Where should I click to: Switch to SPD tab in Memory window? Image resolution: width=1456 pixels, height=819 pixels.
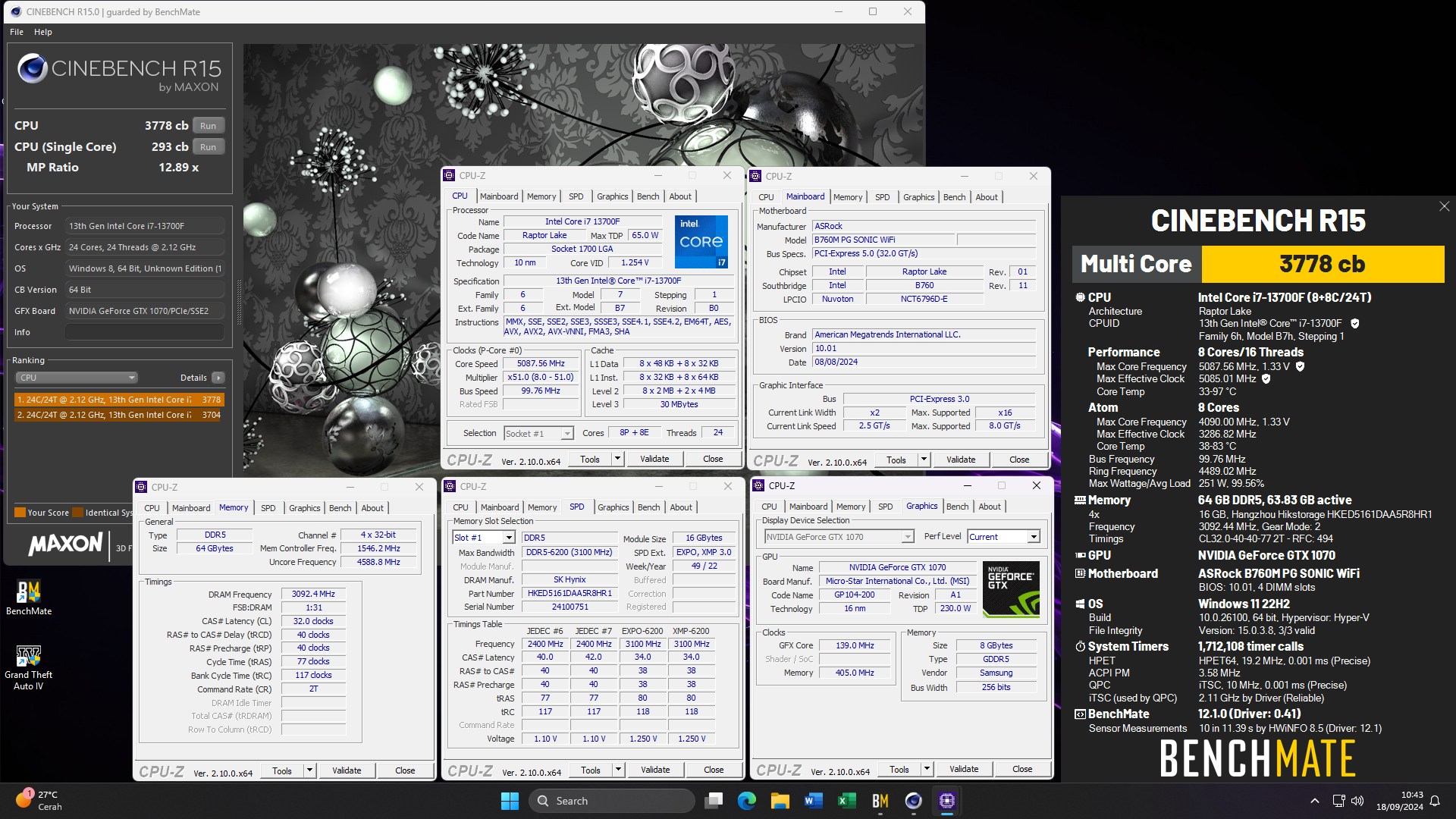coord(268,508)
